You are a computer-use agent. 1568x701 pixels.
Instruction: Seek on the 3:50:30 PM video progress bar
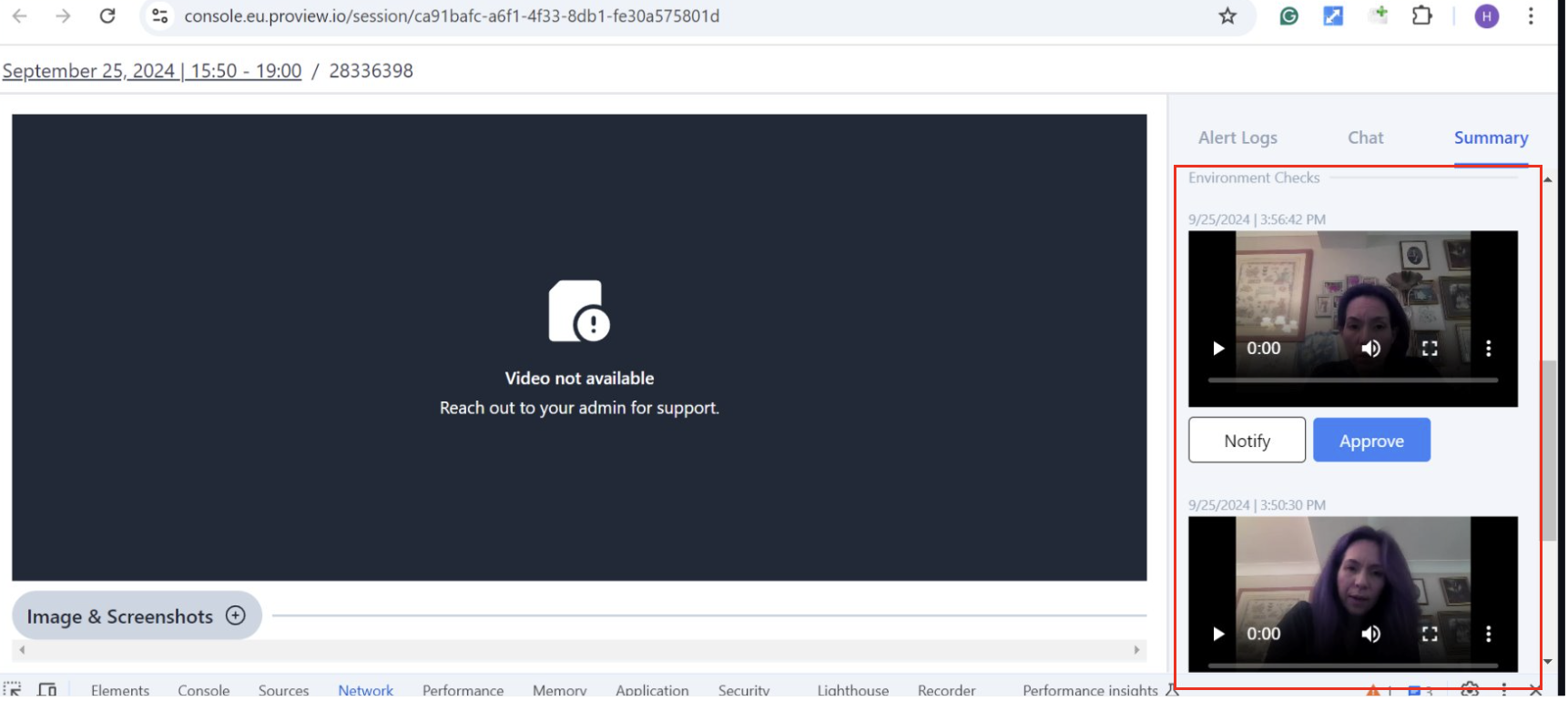[x=1352, y=665]
